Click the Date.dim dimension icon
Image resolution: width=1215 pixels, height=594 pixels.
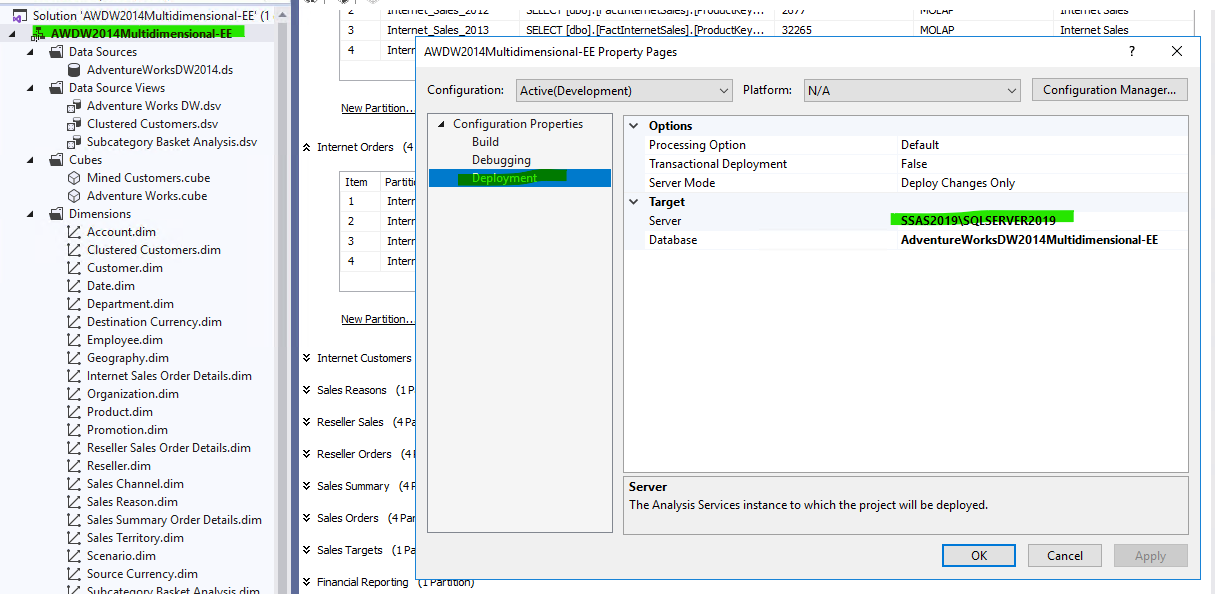point(74,286)
